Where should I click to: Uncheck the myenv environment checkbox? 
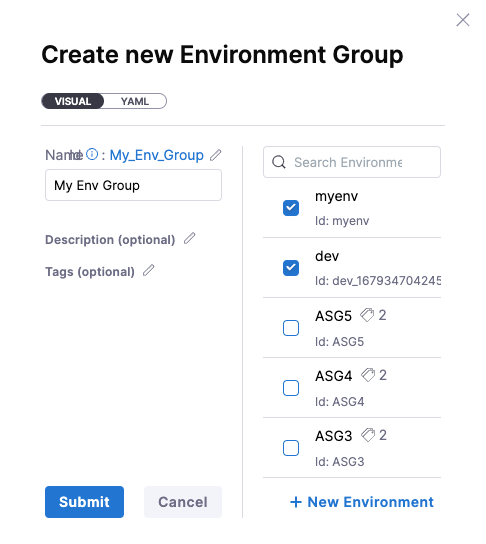(x=291, y=208)
